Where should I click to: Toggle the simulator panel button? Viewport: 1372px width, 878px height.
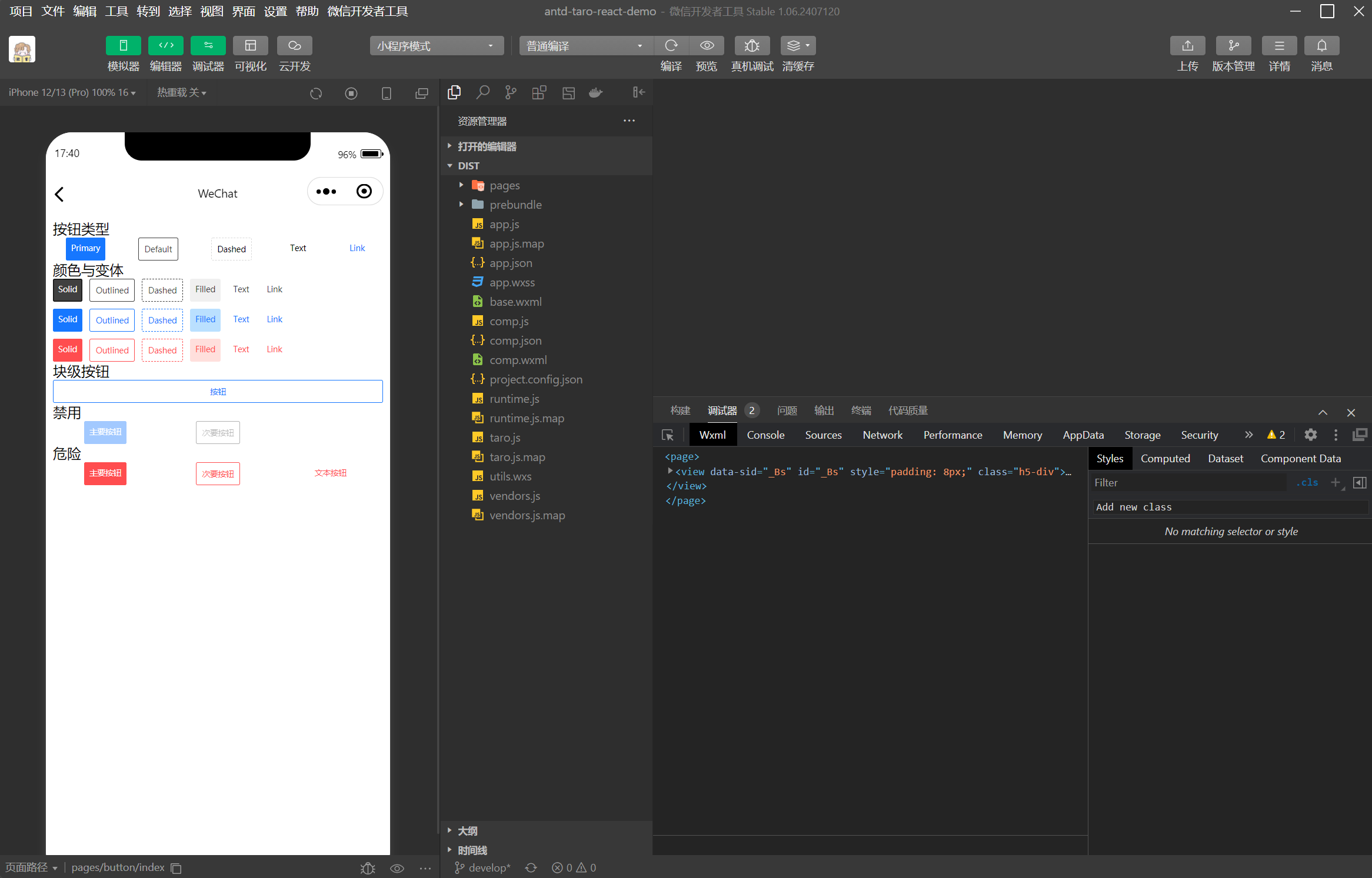(x=123, y=45)
